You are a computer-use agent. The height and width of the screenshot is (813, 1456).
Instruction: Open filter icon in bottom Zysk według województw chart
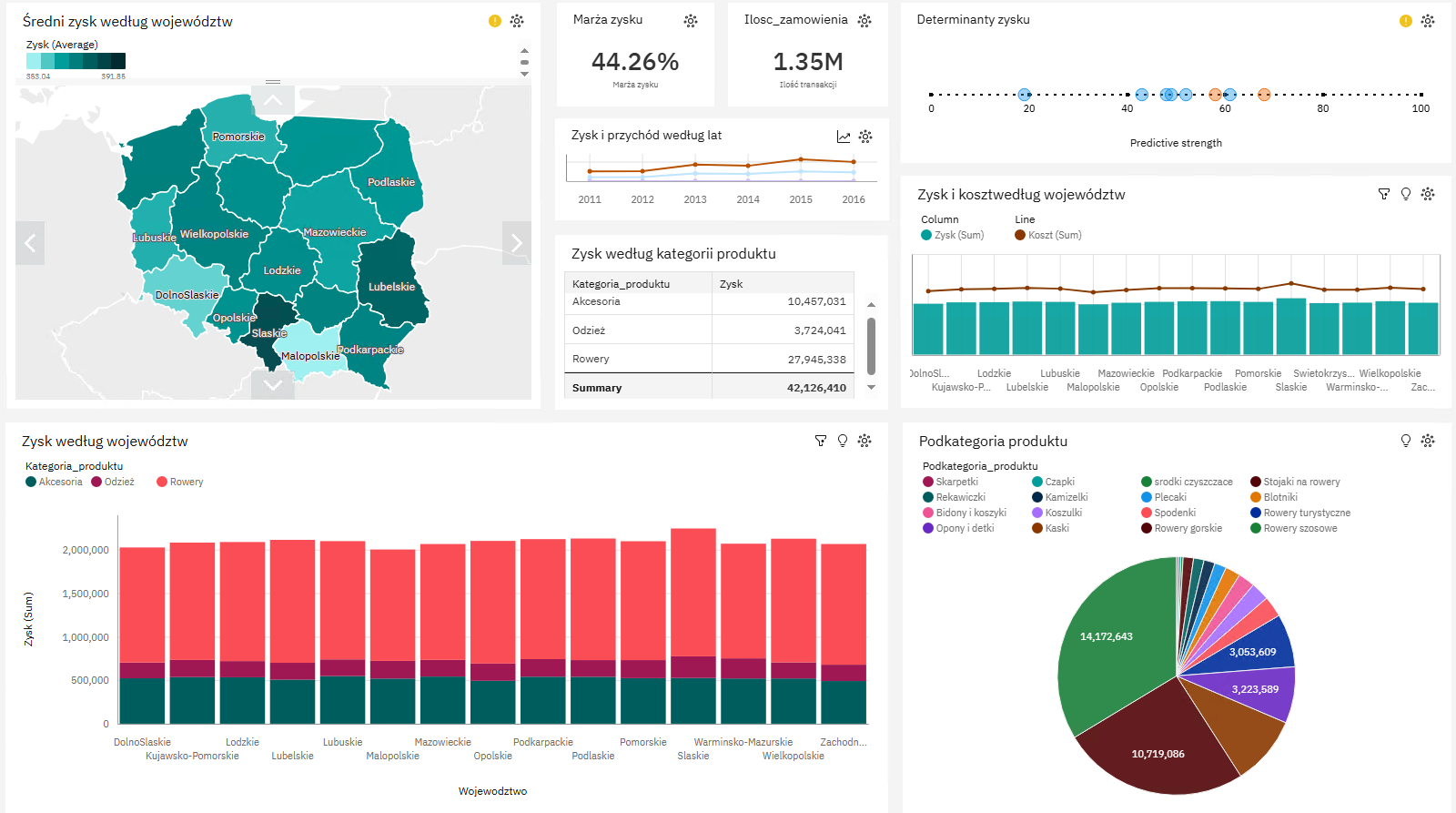pyautogui.click(x=821, y=441)
